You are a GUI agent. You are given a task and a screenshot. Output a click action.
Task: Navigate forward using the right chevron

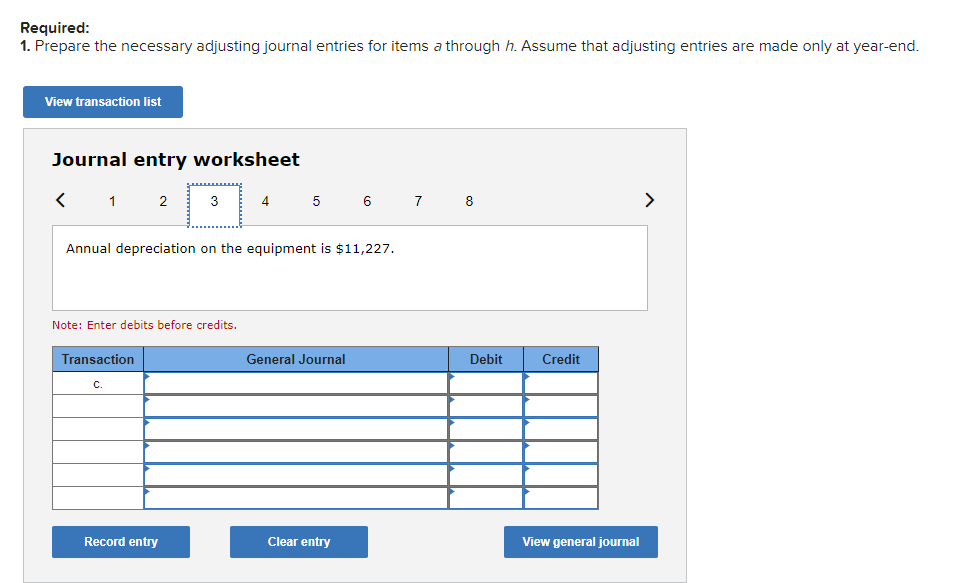coord(649,200)
